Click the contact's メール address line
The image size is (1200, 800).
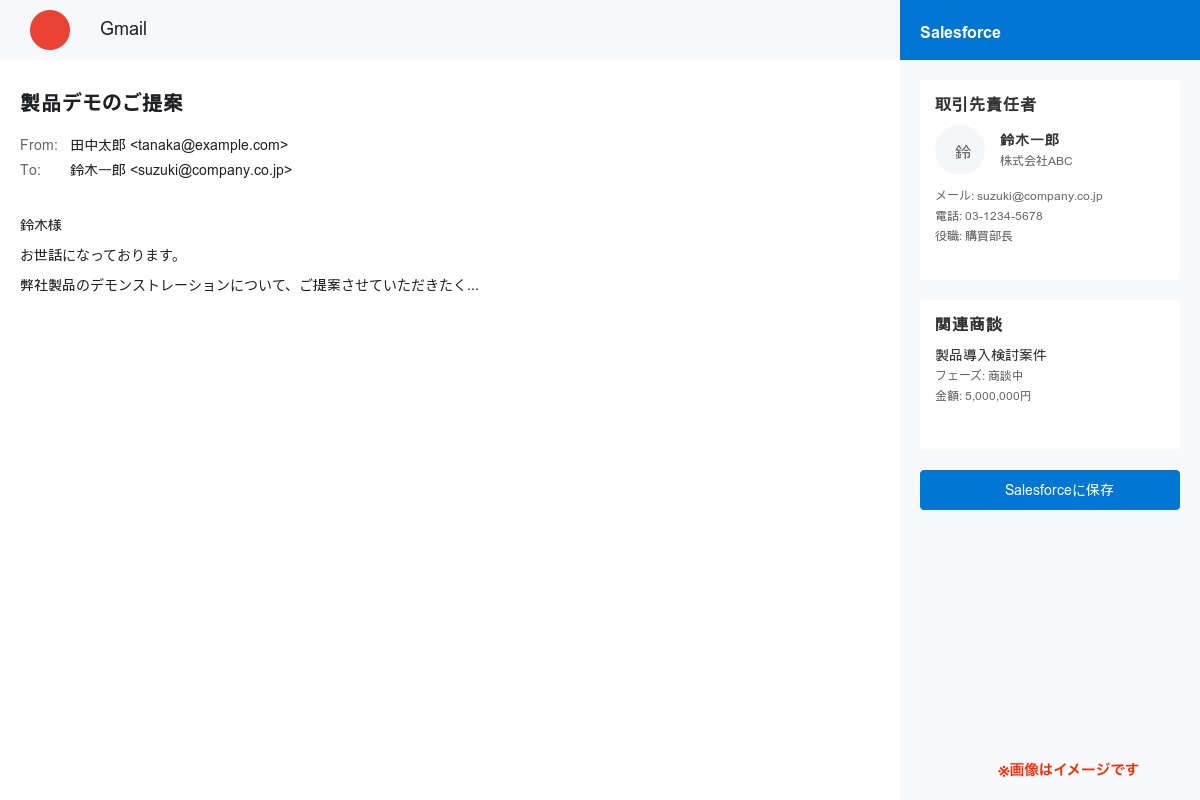click(1018, 196)
